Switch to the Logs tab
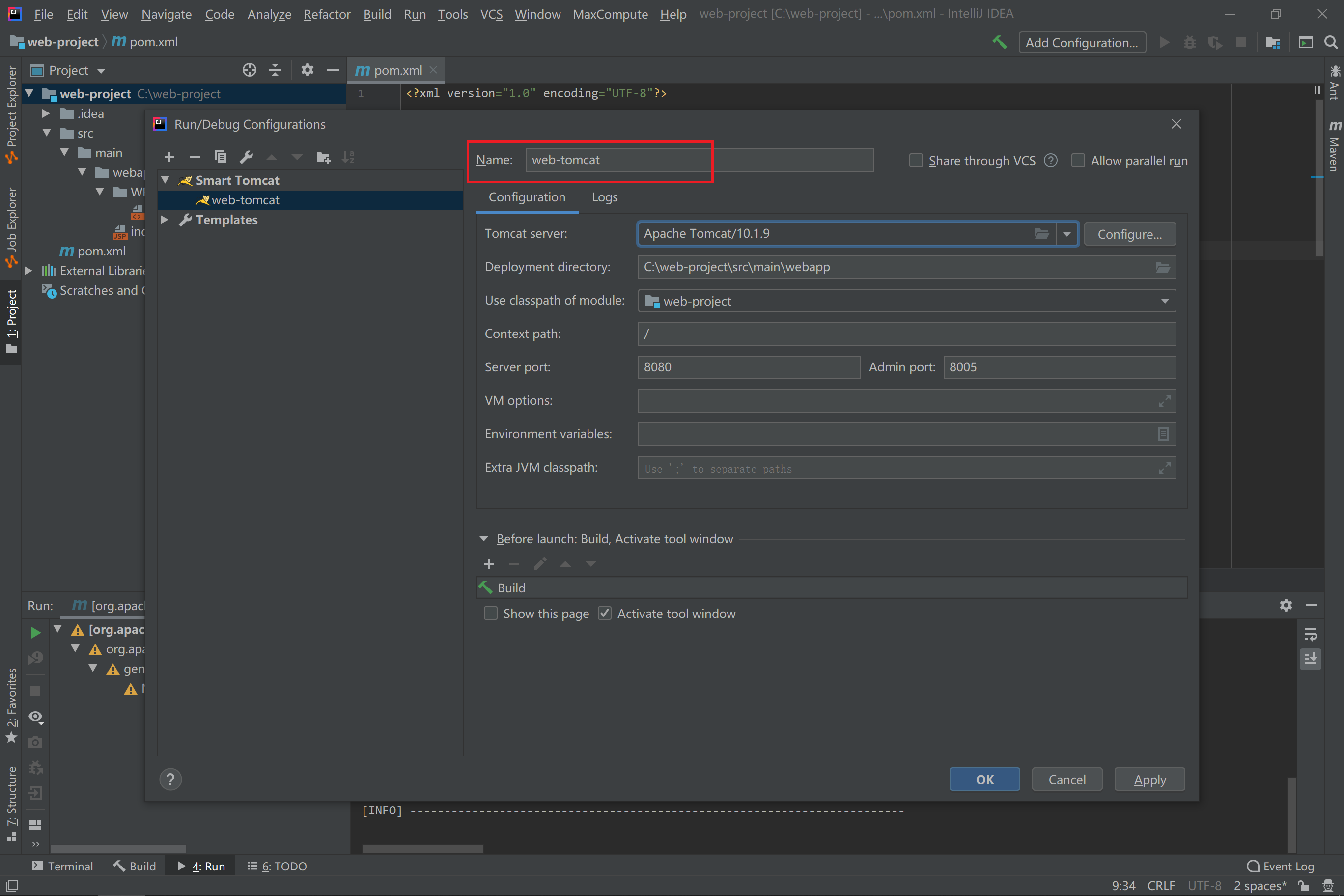Viewport: 1344px width, 896px height. pos(605,197)
